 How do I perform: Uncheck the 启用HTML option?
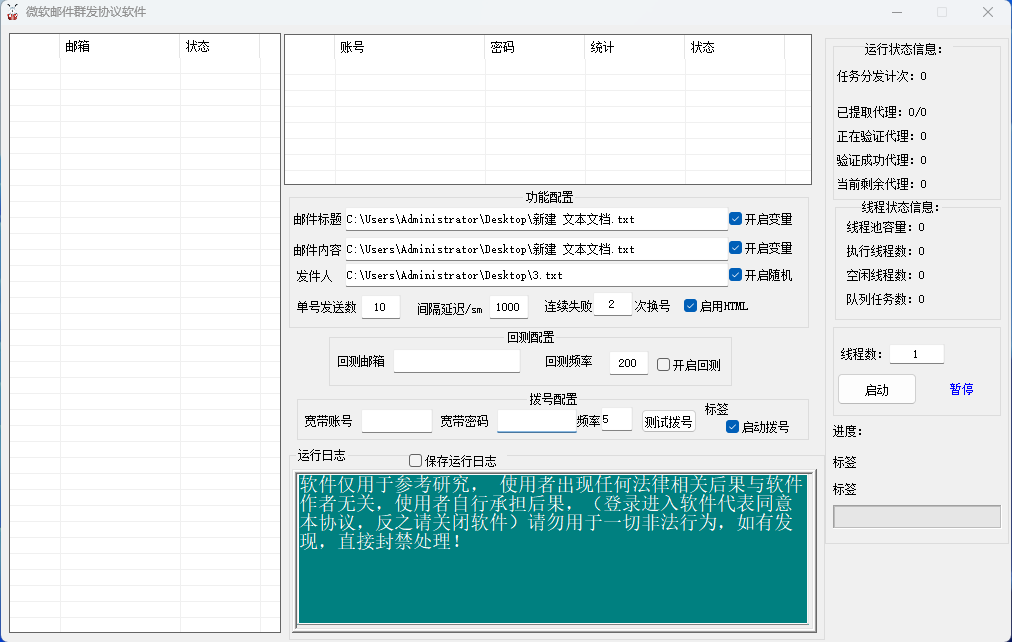pos(690,306)
